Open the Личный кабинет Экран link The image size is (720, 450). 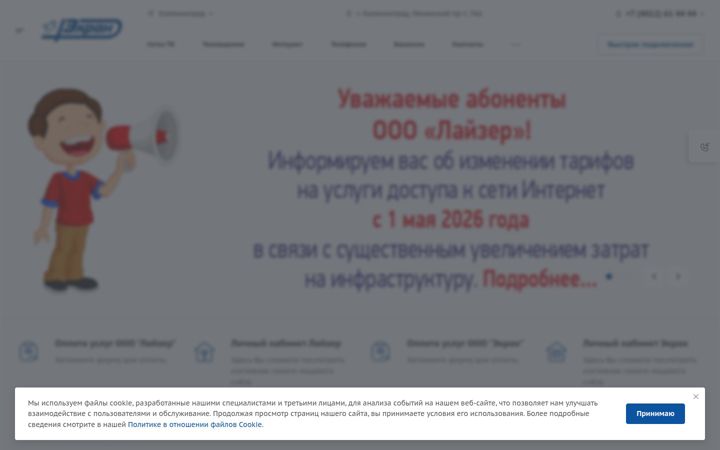(635, 343)
